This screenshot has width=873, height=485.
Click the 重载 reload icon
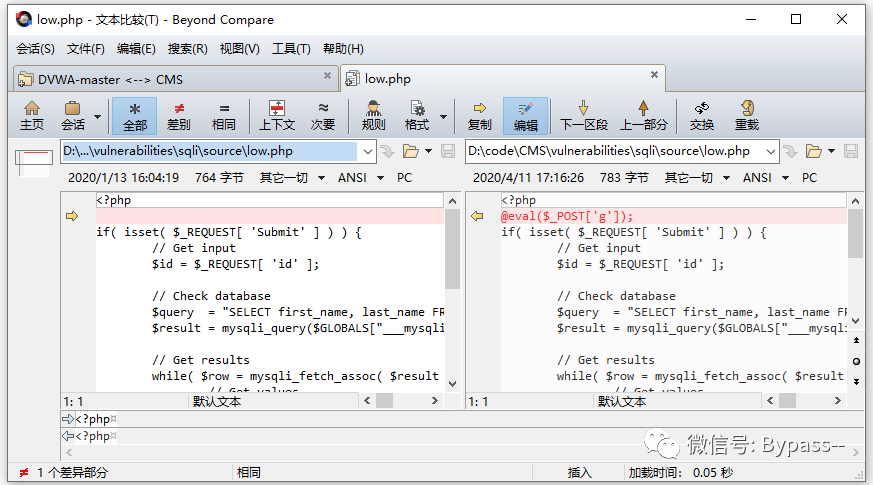coord(747,116)
